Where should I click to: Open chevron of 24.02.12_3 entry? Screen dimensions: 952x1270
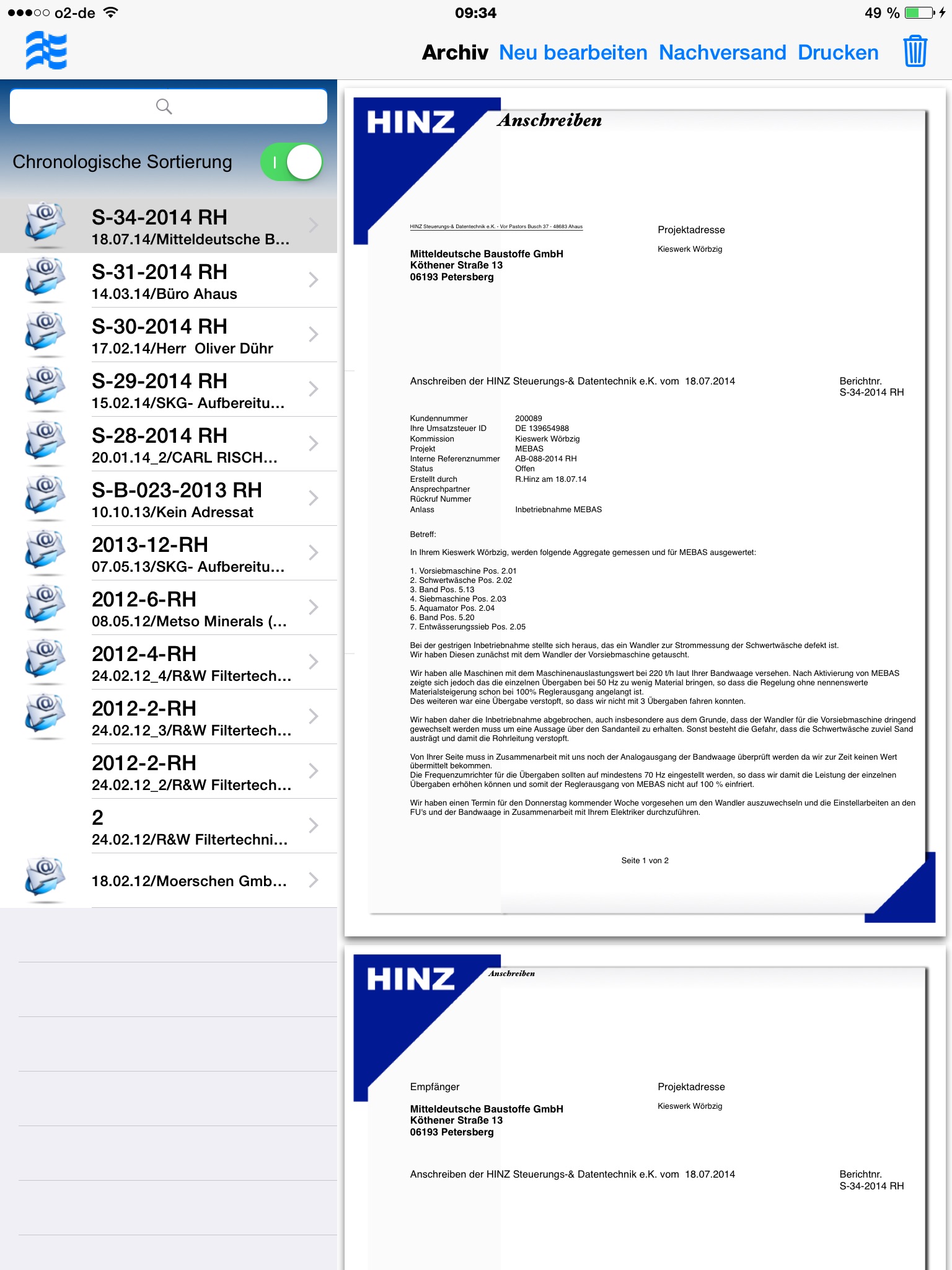(x=314, y=716)
